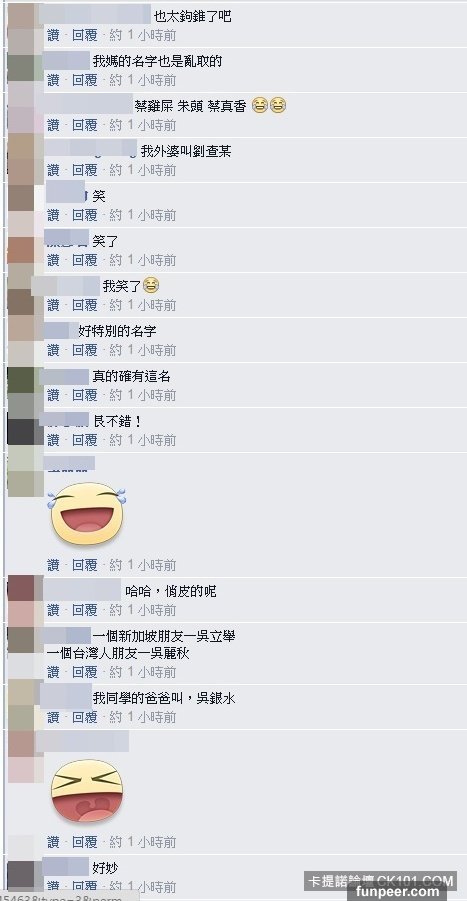Reply to 吳銀水 comment
Image resolution: width=467 pixels, height=901 pixels.
coord(84,717)
